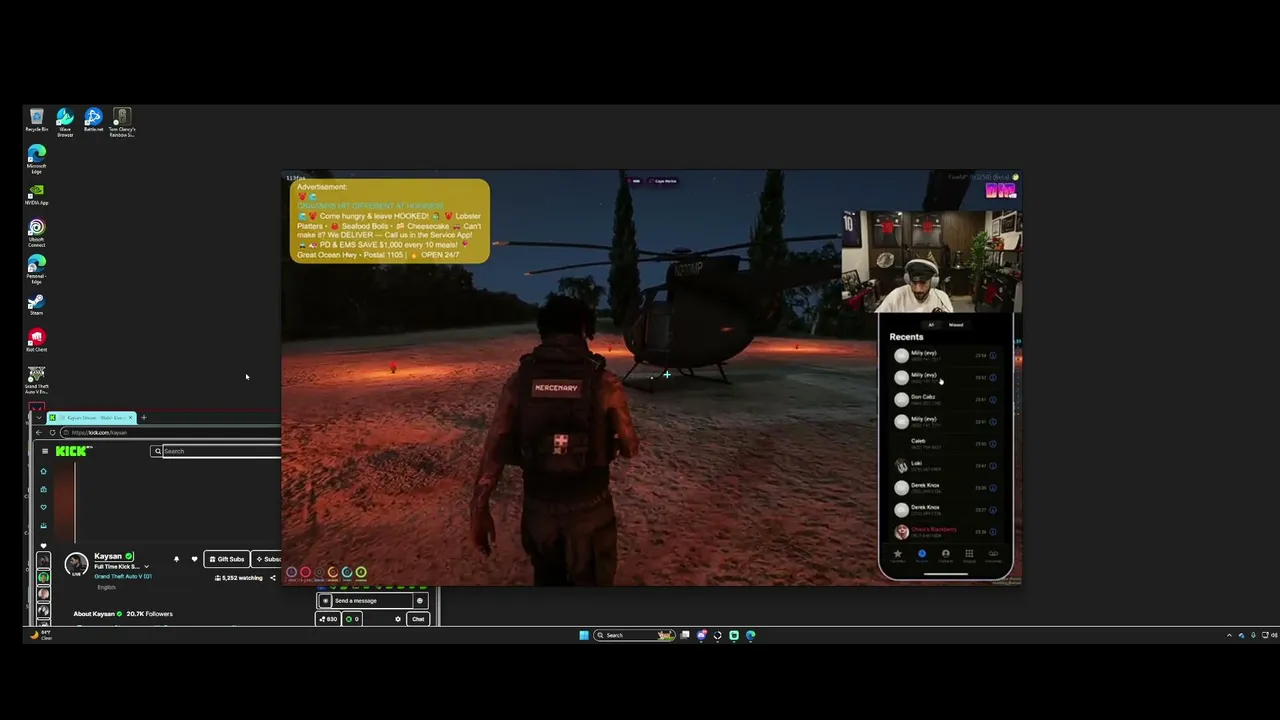Open info for Don Cabz call

(993, 400)
